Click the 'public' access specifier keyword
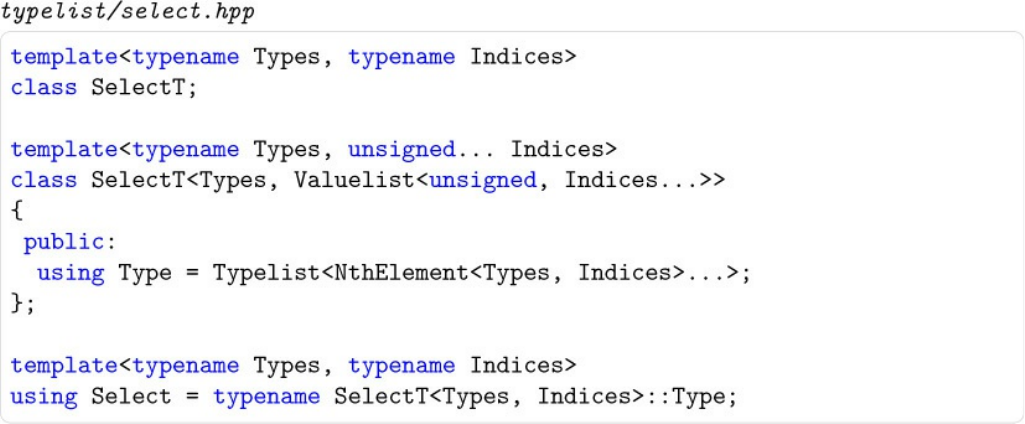 coord(62,242)
